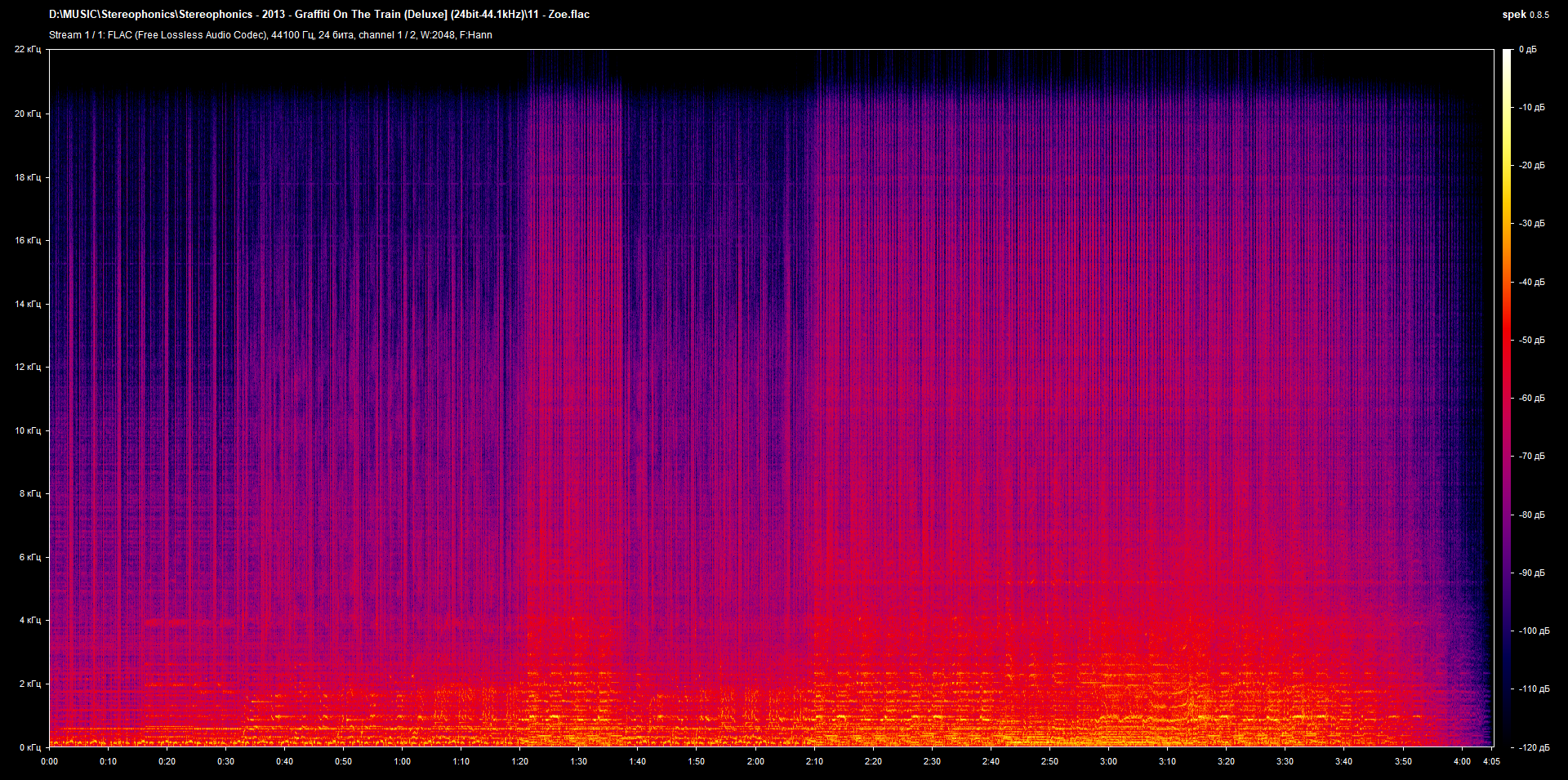Click the file path title ending in Zoe.flac

(318, 15)
